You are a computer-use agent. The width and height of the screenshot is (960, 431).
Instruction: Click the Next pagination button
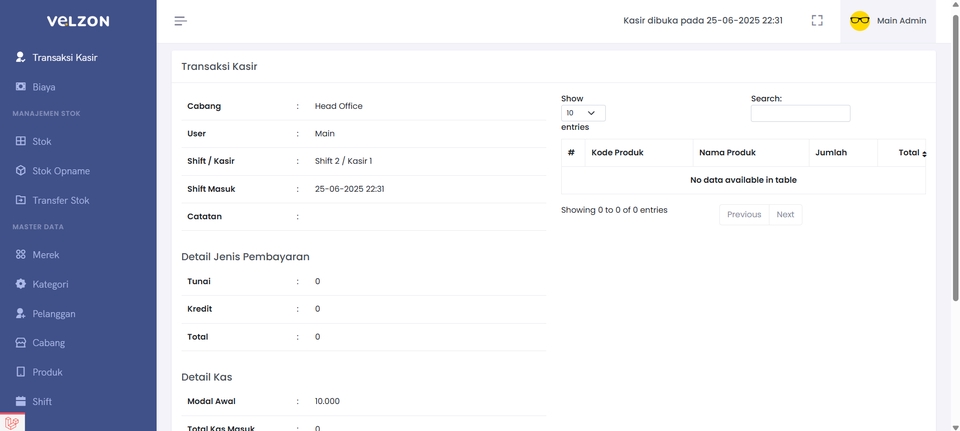point(785,214)
